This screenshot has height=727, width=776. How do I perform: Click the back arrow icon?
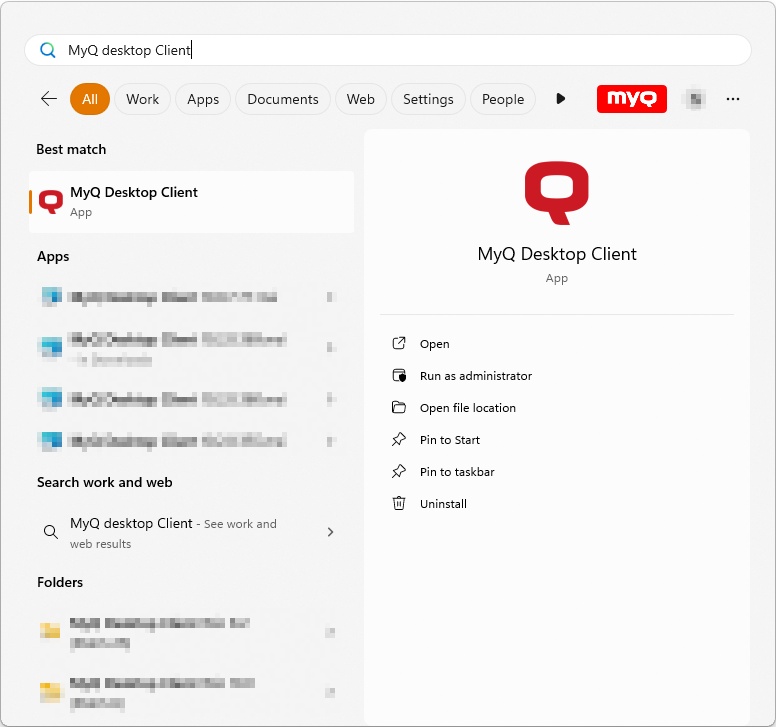pos(49,99)
